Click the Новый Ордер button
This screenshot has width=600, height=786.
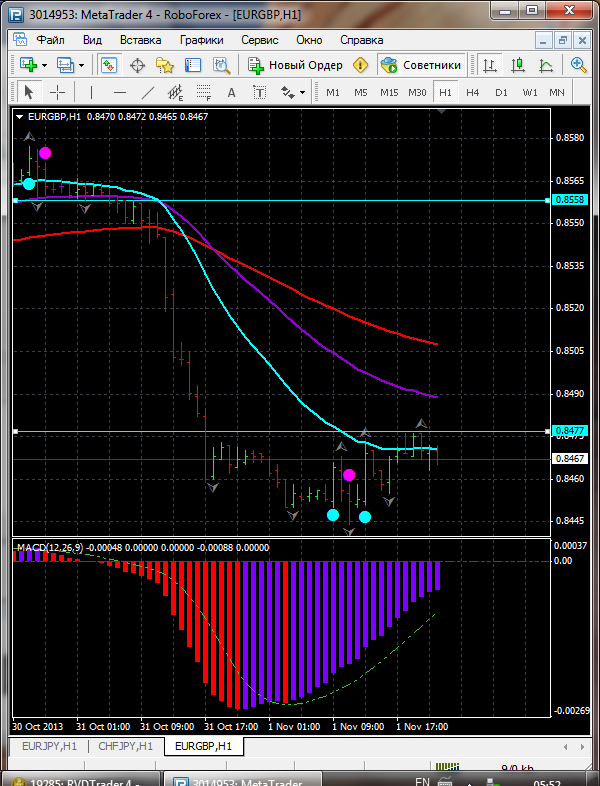click(x=295, y=65)
